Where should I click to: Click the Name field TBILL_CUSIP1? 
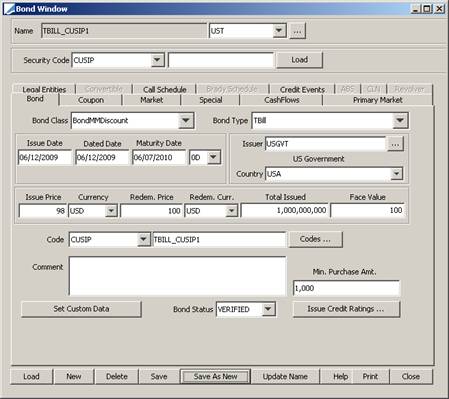(x=124, y=31)
